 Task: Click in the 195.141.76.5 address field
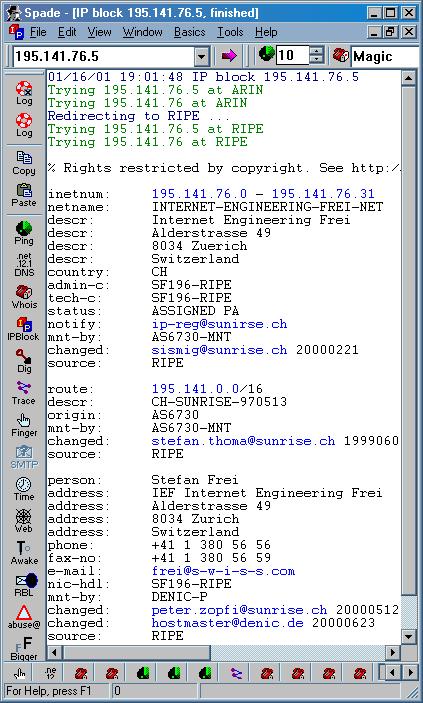coord(103,56)
